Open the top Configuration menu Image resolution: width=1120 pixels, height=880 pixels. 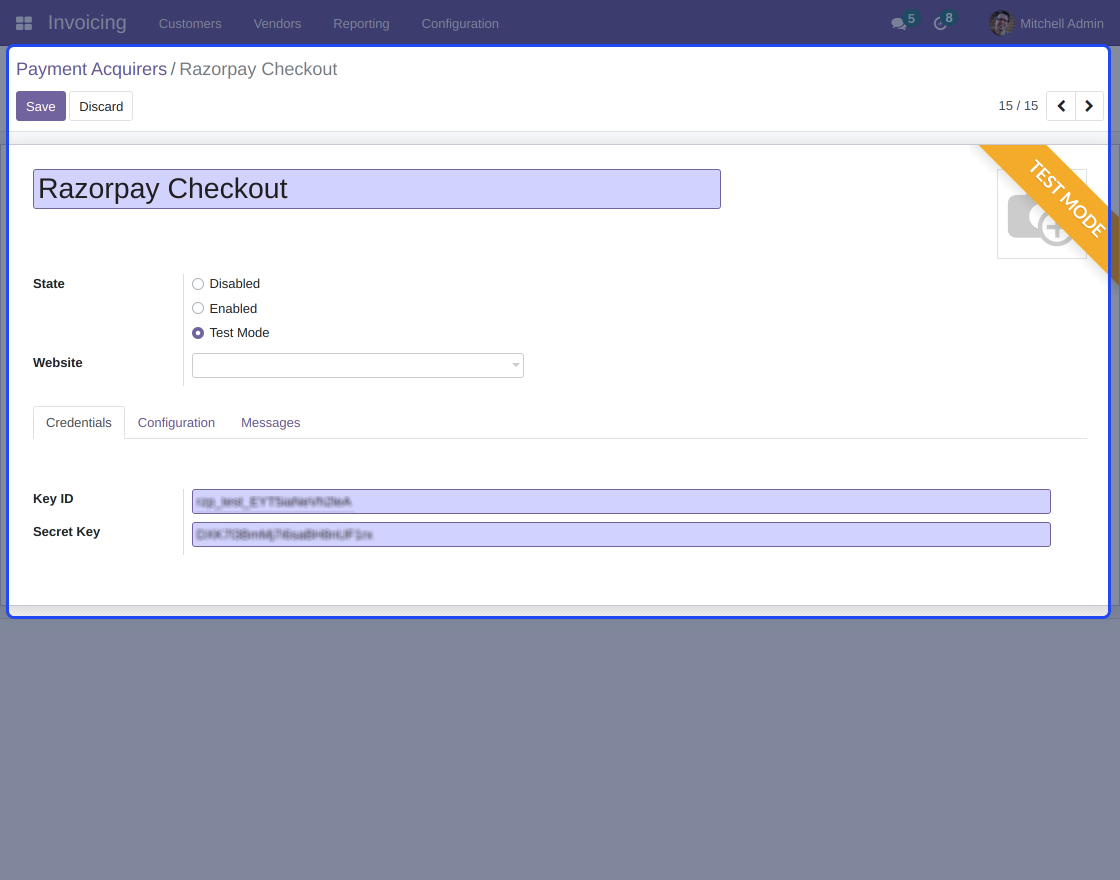click(x=460, y=24)
